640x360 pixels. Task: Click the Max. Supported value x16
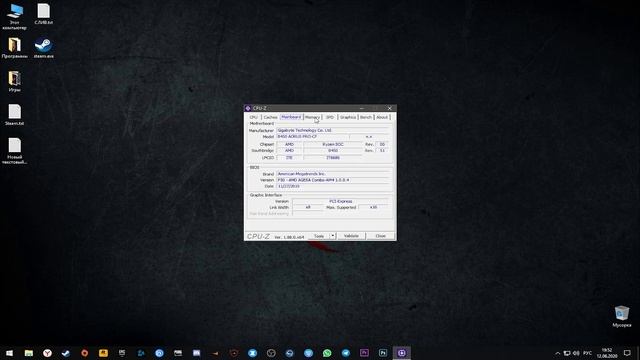point(373,207)
